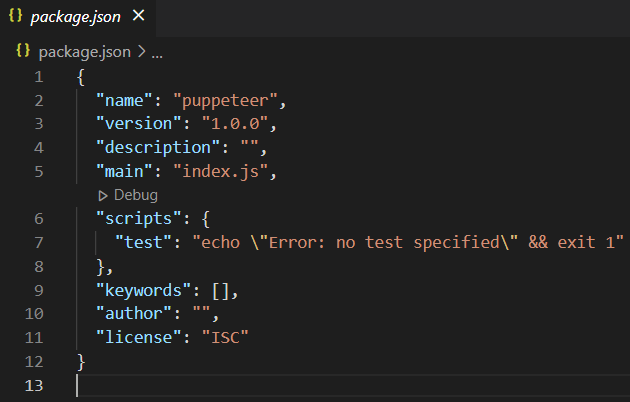Close the package.json tab
This screenshot has height=402, width=630.
139,16
